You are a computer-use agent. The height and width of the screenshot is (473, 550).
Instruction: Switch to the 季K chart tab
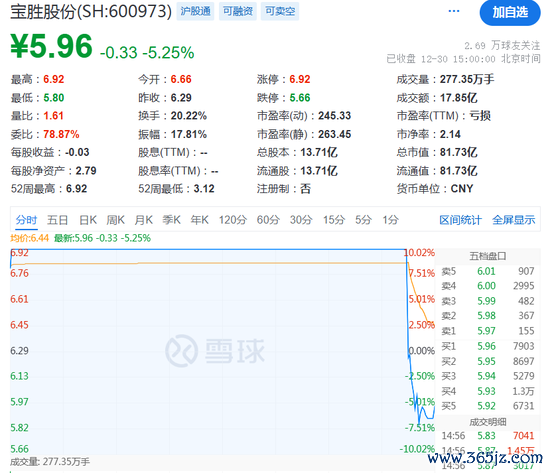coord(172,220)
